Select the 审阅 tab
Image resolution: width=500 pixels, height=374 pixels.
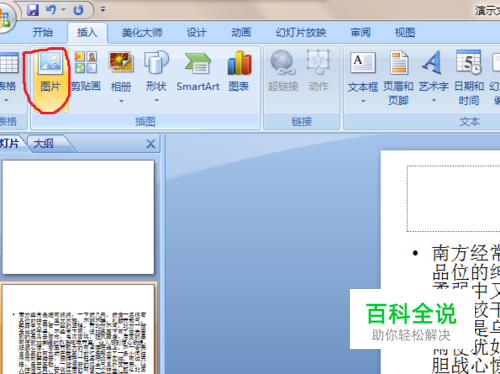pos(360,32)
